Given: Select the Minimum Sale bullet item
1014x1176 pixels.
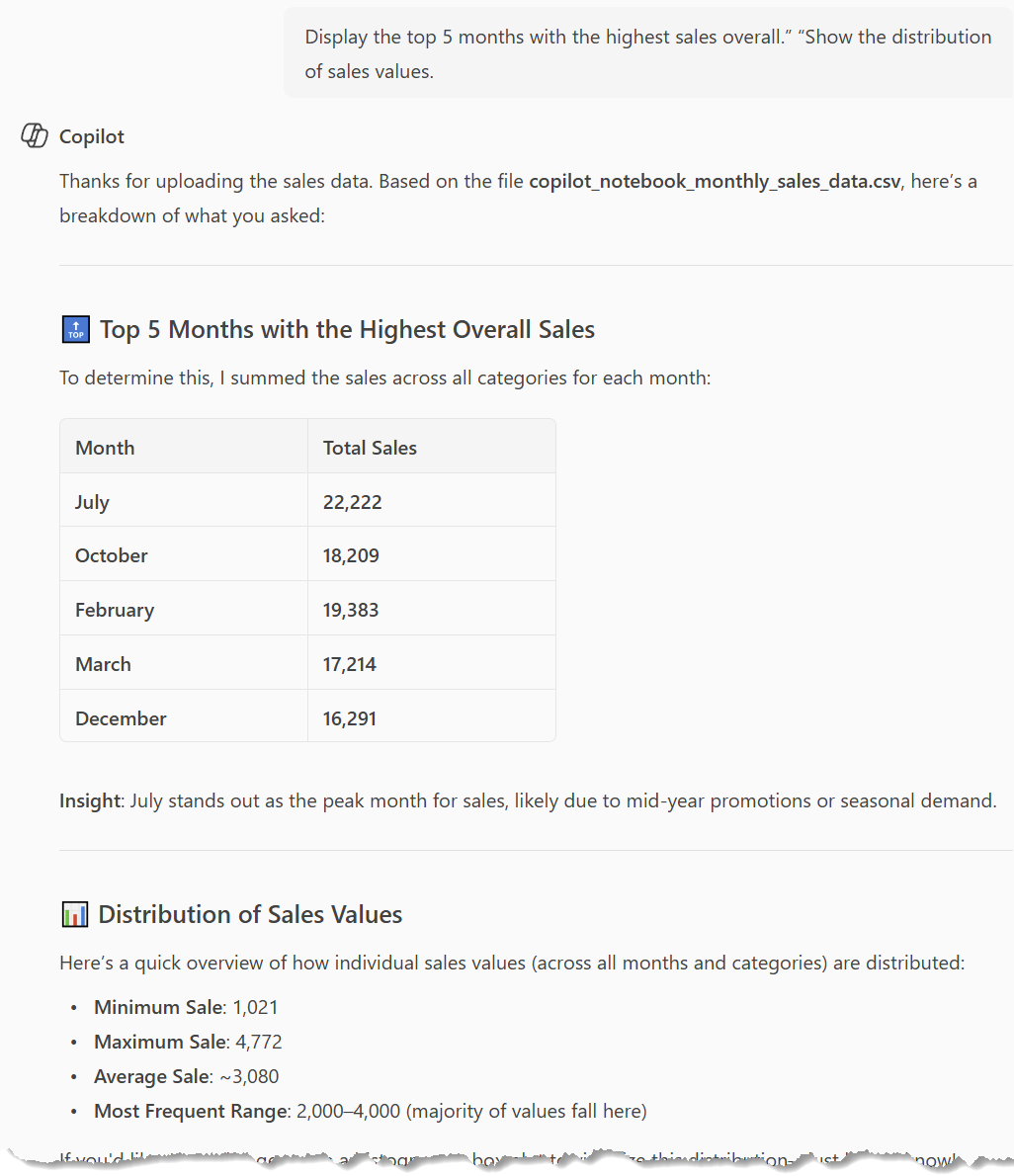Looking at the screenshot, I should click(186, 1008).
